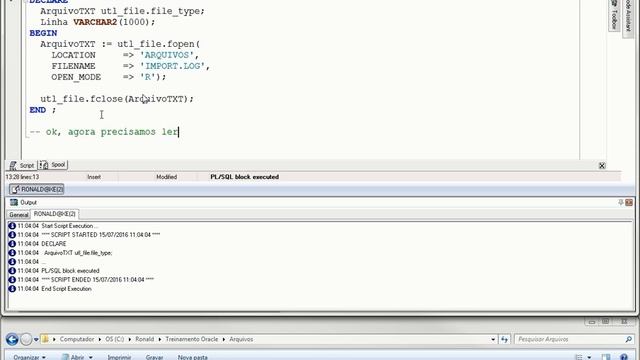Expand address bar history dropdown
This screenshot has height=360, width=640.
tap(493, 340)
